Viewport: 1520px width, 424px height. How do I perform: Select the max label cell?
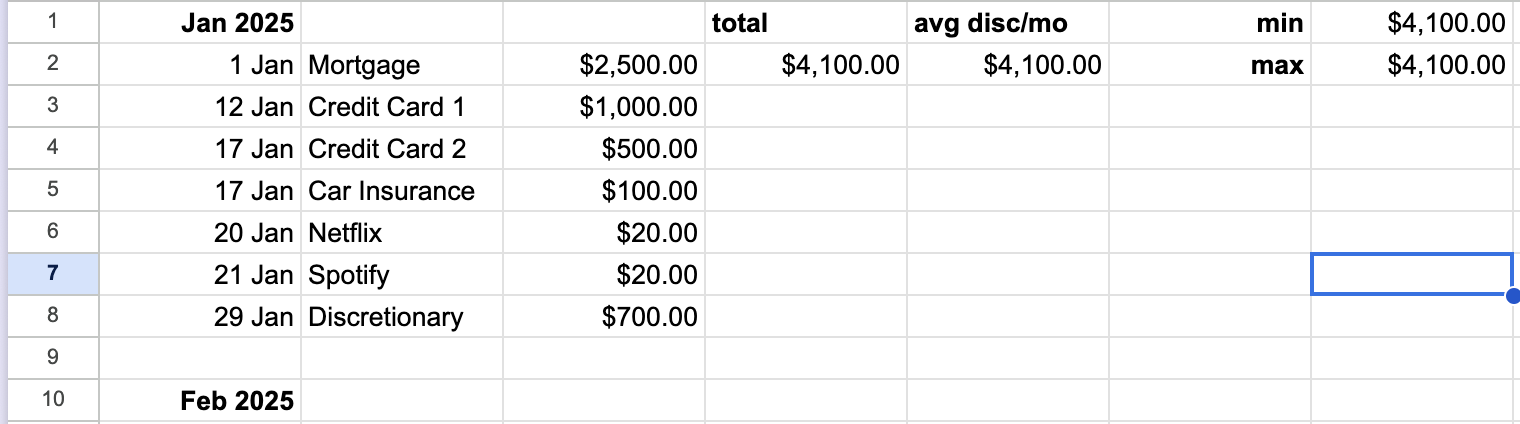[x=1210, y=65]
